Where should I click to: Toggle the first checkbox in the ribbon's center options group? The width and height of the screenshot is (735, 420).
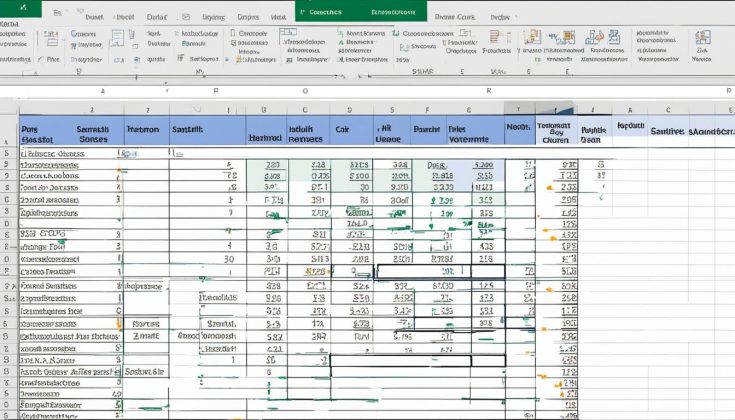coord(342,33)
